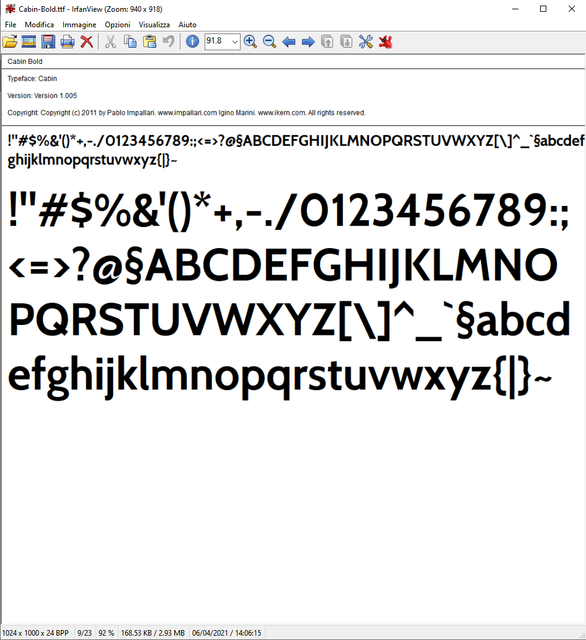Close the IrfanView window

(x=571, y=9)
